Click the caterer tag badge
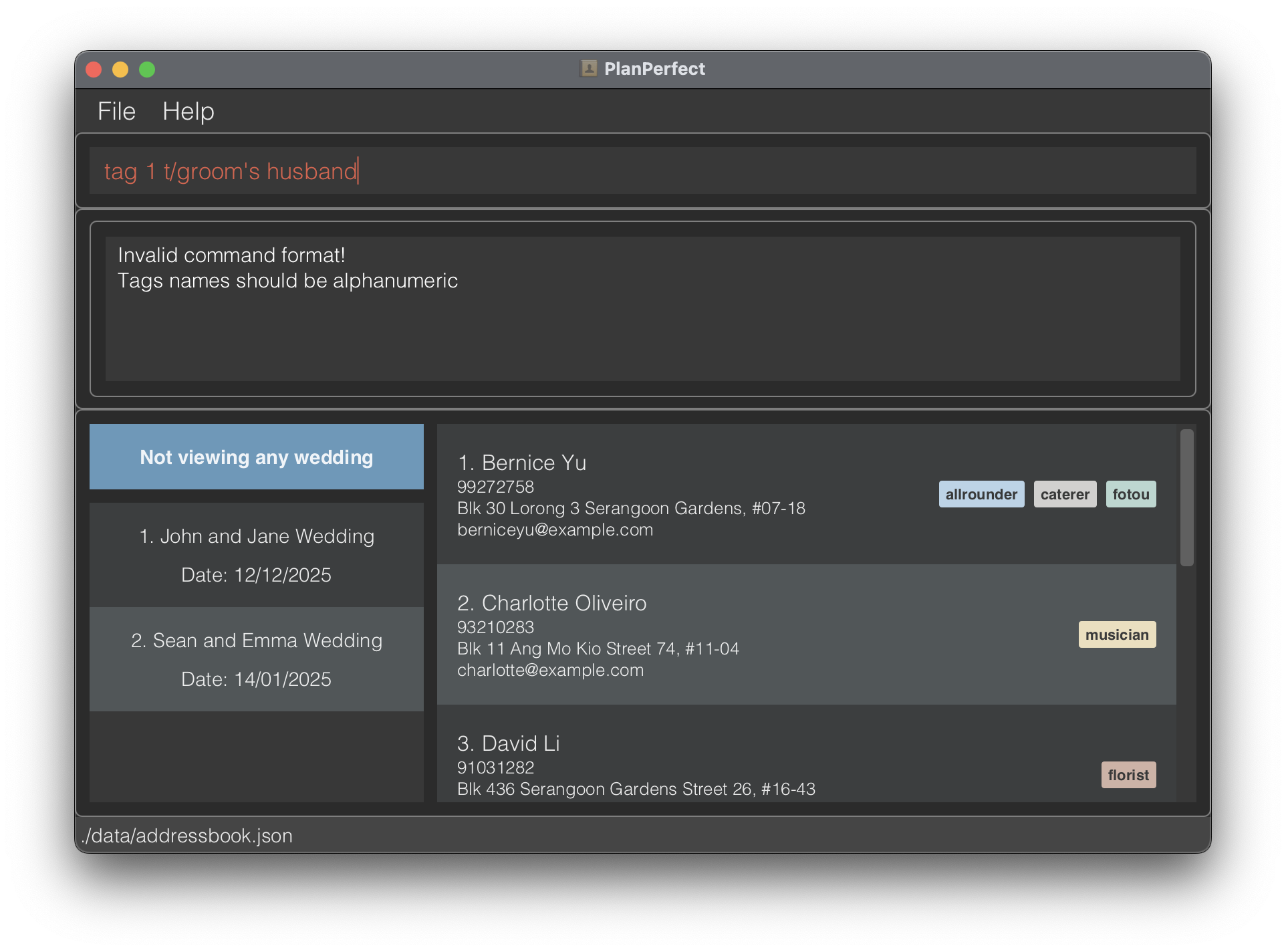The height and width of the screenshot is (952, 1286). [1064, 494]
